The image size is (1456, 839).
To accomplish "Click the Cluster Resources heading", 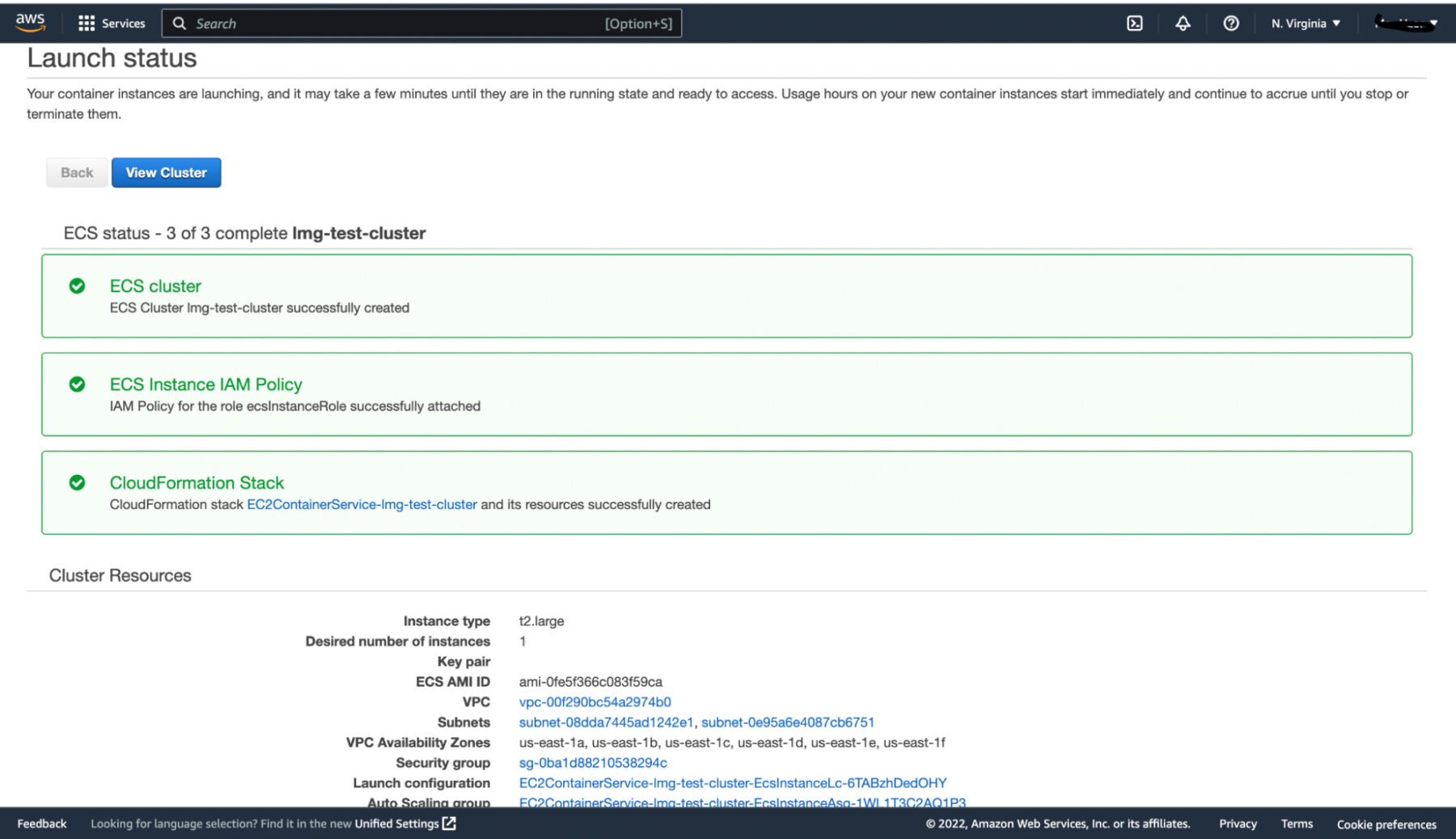I will coord(120,575).
